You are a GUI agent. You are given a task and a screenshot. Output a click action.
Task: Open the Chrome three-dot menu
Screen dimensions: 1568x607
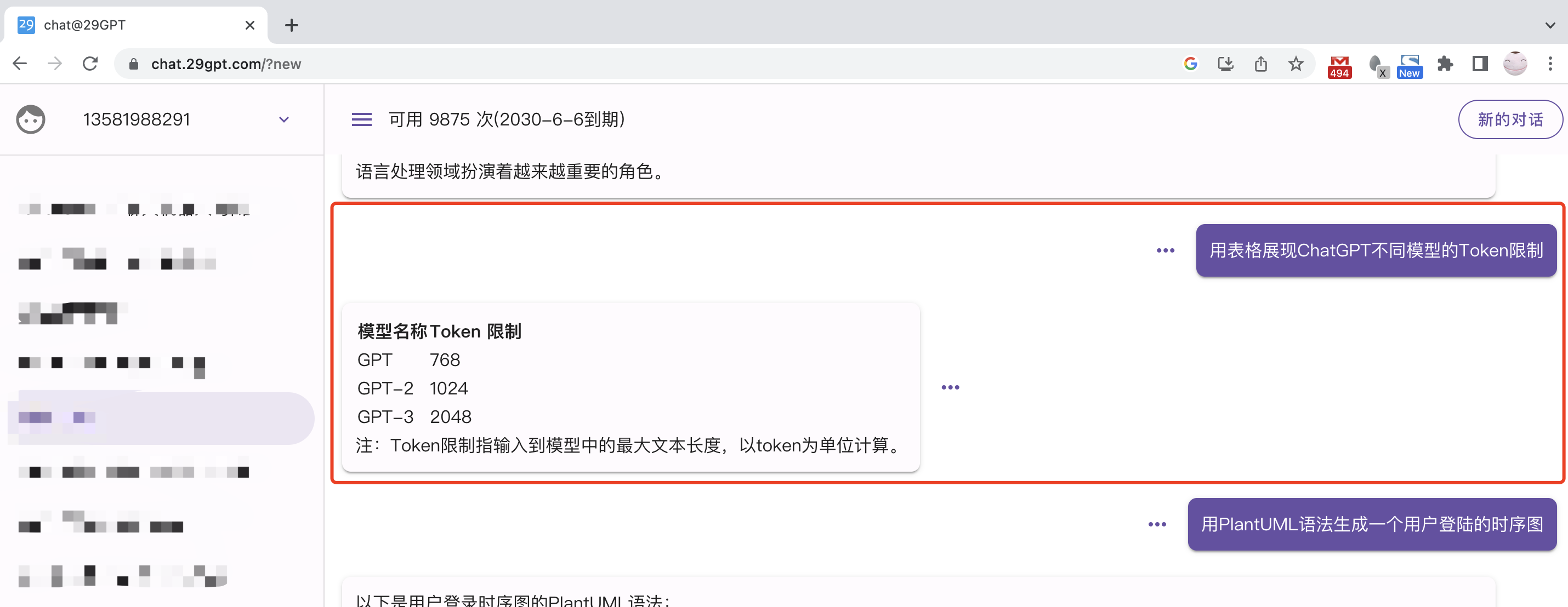(x=1550, y=63)
